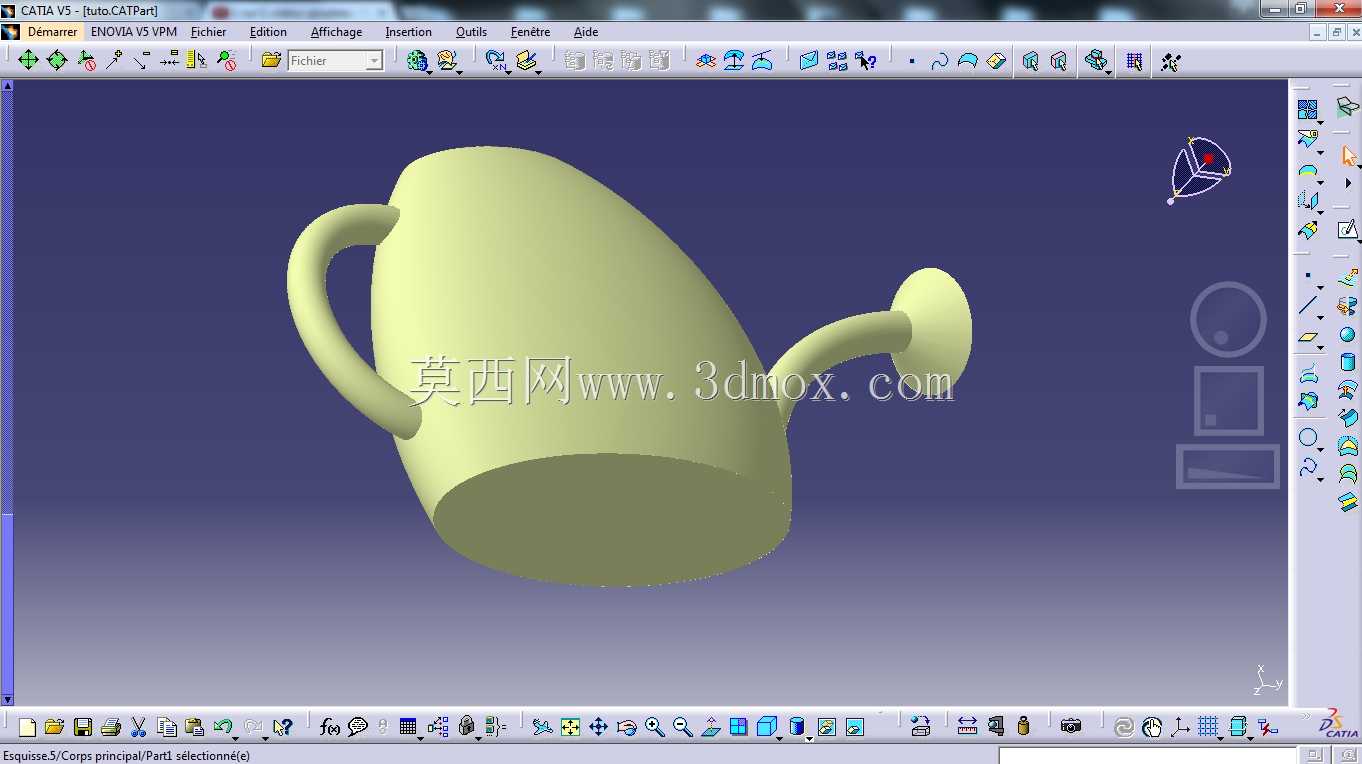Click the Cylinder surface icon in right toolbar

pyautogui.click(x=1348, y=363)
